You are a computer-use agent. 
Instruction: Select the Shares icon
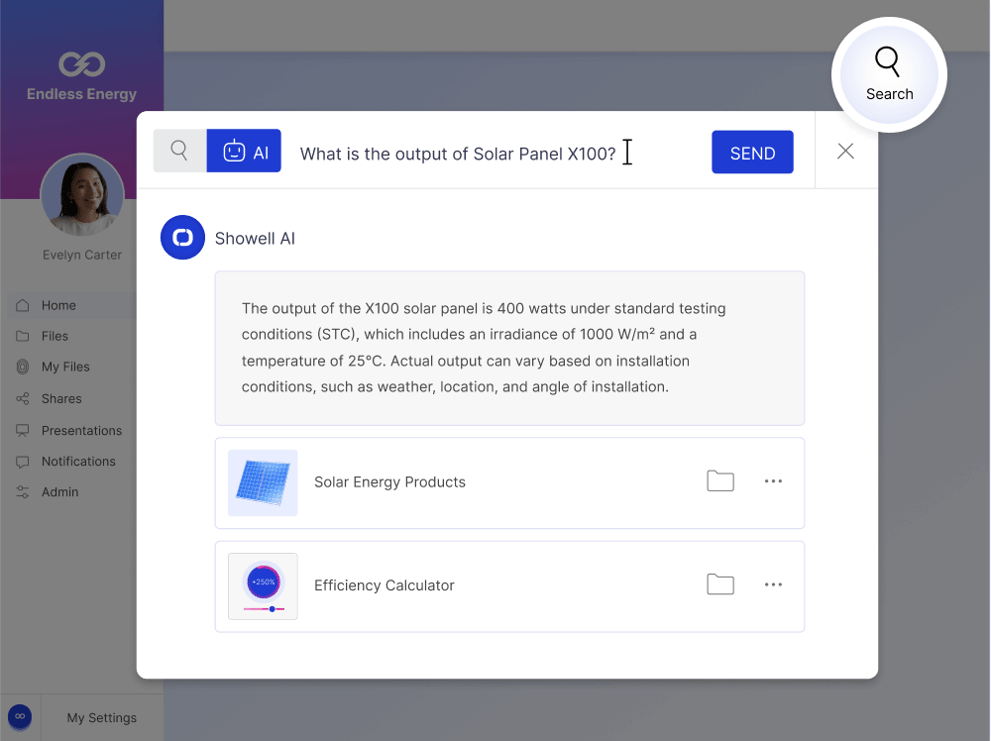tap(24, 398)
